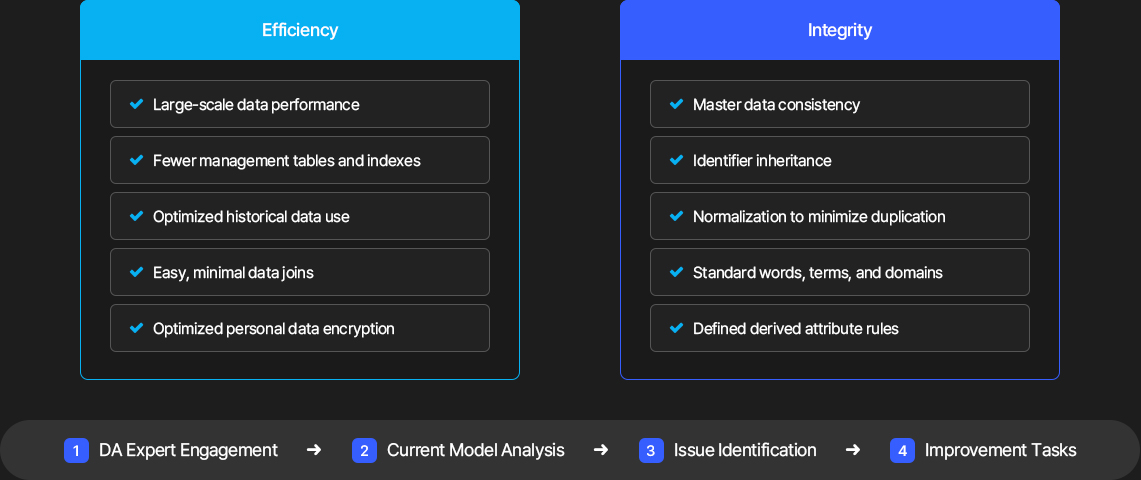The height and width of the screenshot is (480, 1141).
Task: Click the step 3 number badge
Action: point(651,450)
